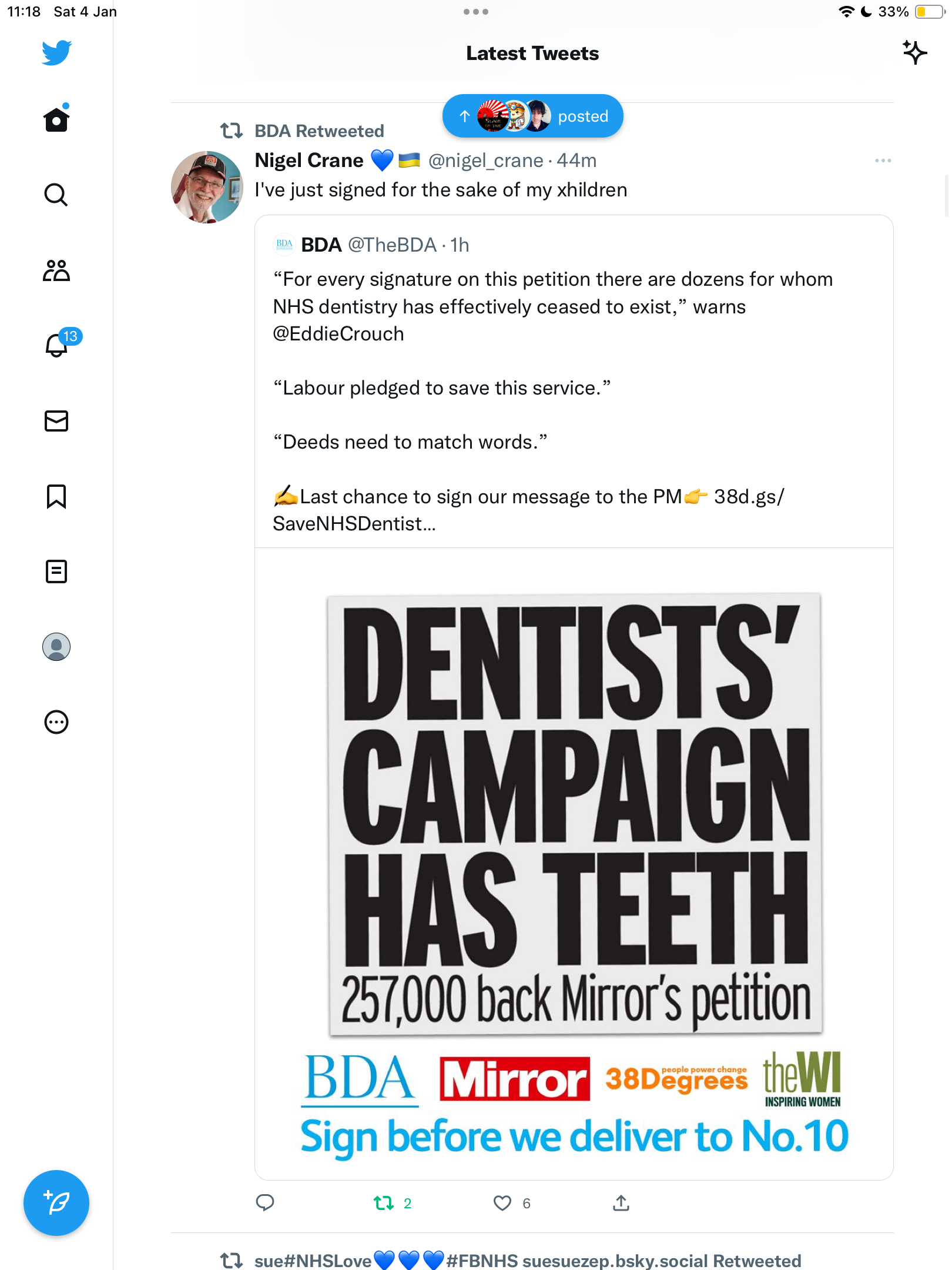This screenshot has height=1270, width=952.
Task: Show new tweets via posted pill
Action: click(x=532, y=116)
